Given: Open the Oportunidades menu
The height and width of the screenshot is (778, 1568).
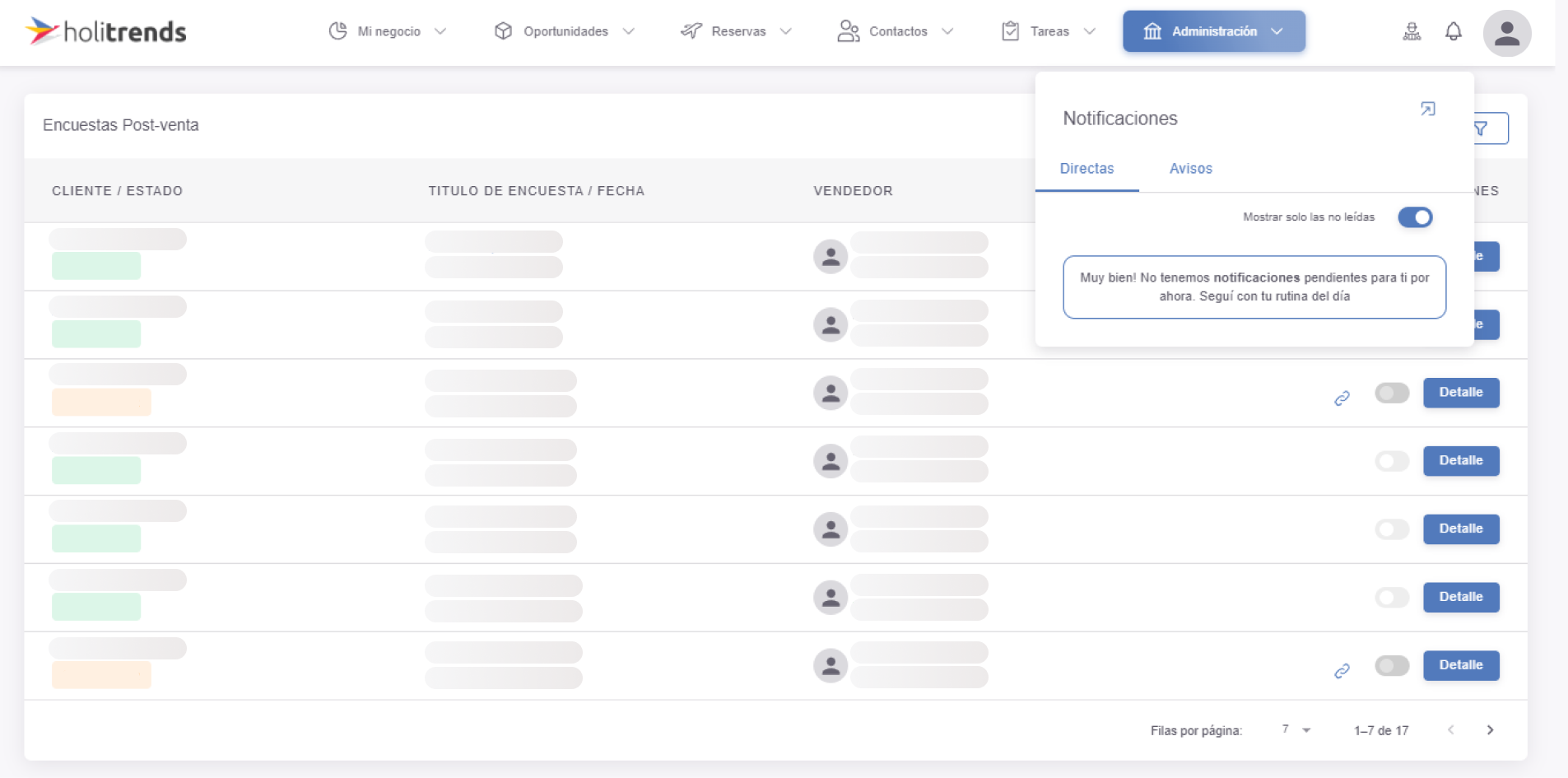Looking at the screenshot, I should click(565, 31).
